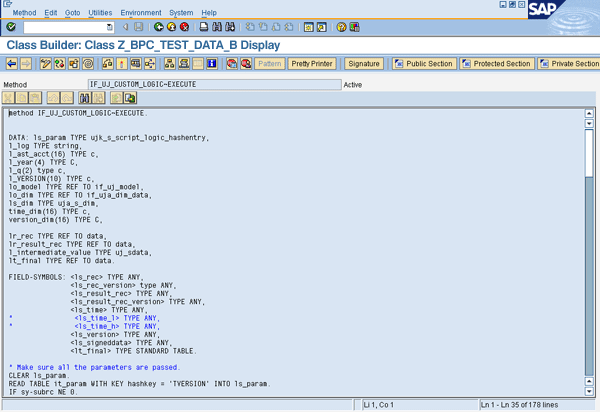Open the Utilities menu
Screen dimensions: 600x412
(100, 13)
